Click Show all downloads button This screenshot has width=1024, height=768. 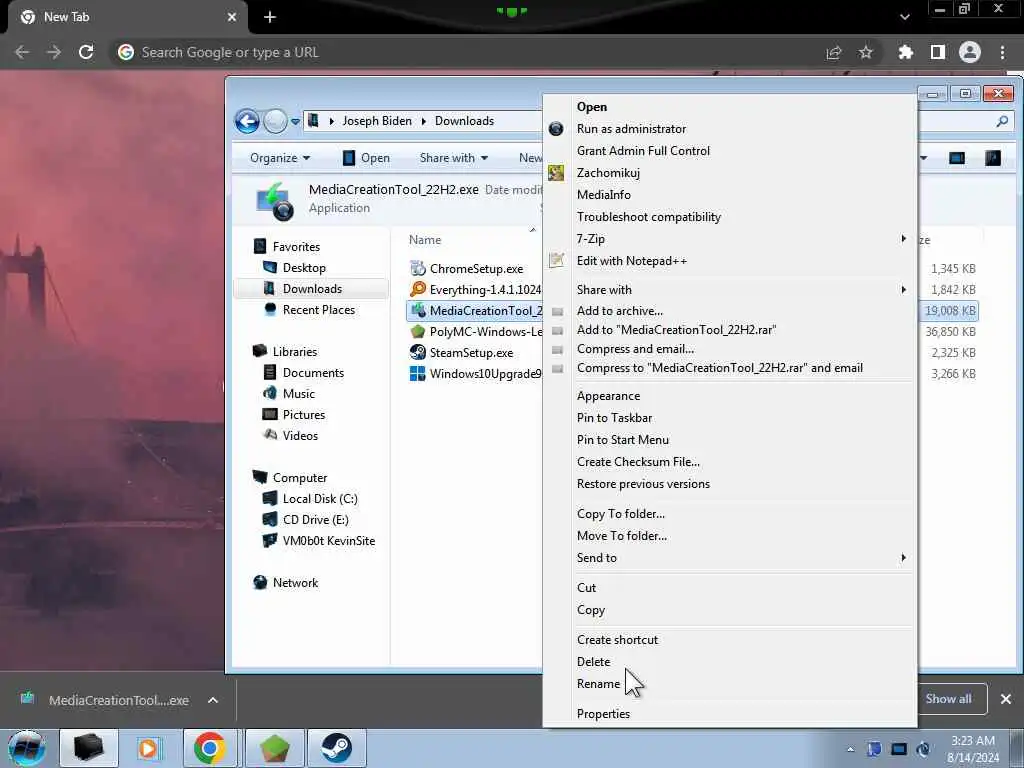coord(948,699)
